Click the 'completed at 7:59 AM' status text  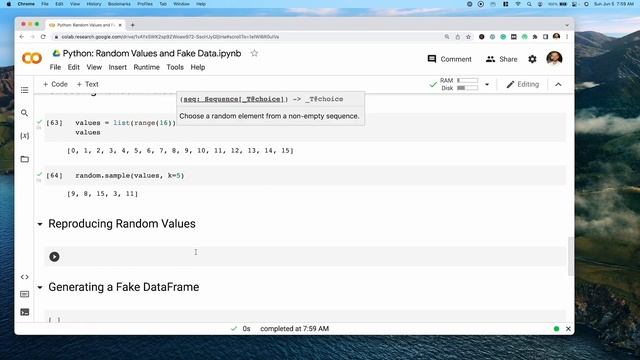tap(294, 329)
